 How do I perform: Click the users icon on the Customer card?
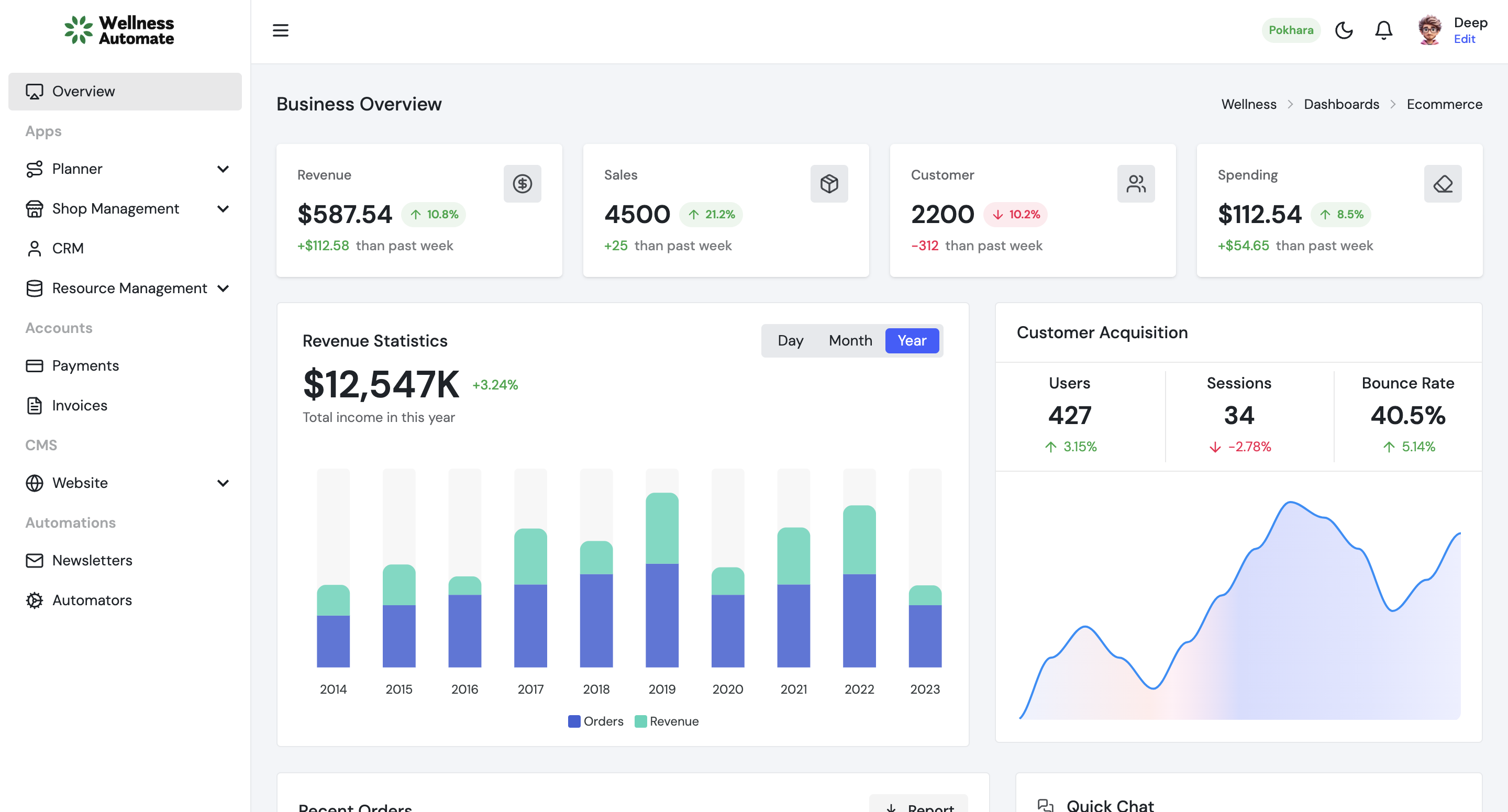coord(1136,183)
